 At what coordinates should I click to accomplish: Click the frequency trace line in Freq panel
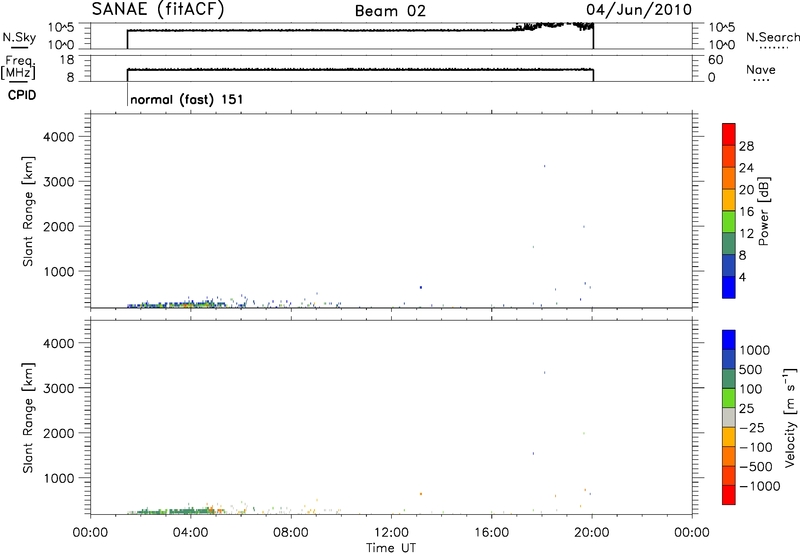(x=360, y=69)
